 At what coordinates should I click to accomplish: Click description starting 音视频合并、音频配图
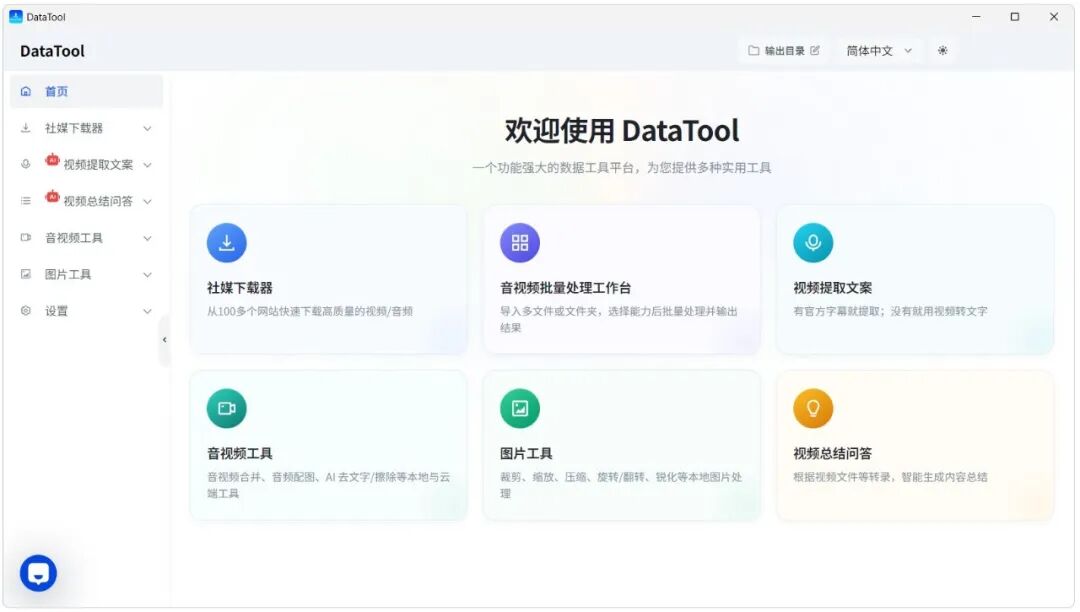(x=329, y=485)
